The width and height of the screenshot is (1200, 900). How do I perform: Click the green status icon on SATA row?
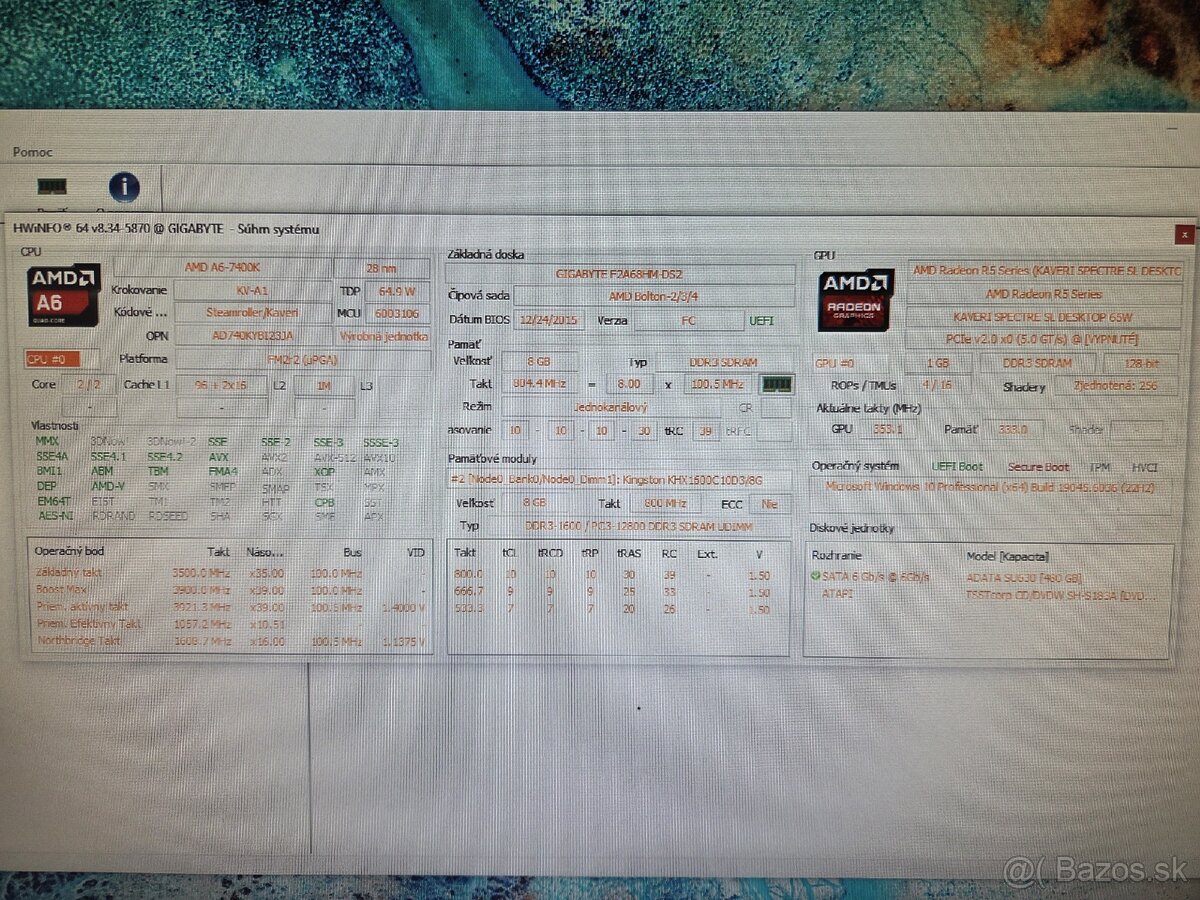tap(816, 577)
